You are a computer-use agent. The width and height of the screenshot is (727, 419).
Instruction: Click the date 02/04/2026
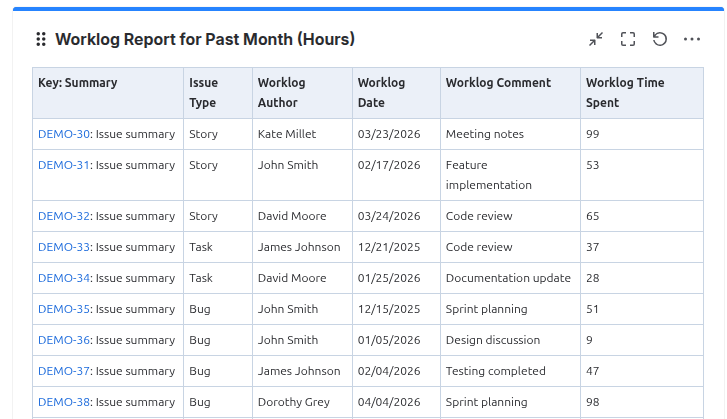tap(389, 371)
